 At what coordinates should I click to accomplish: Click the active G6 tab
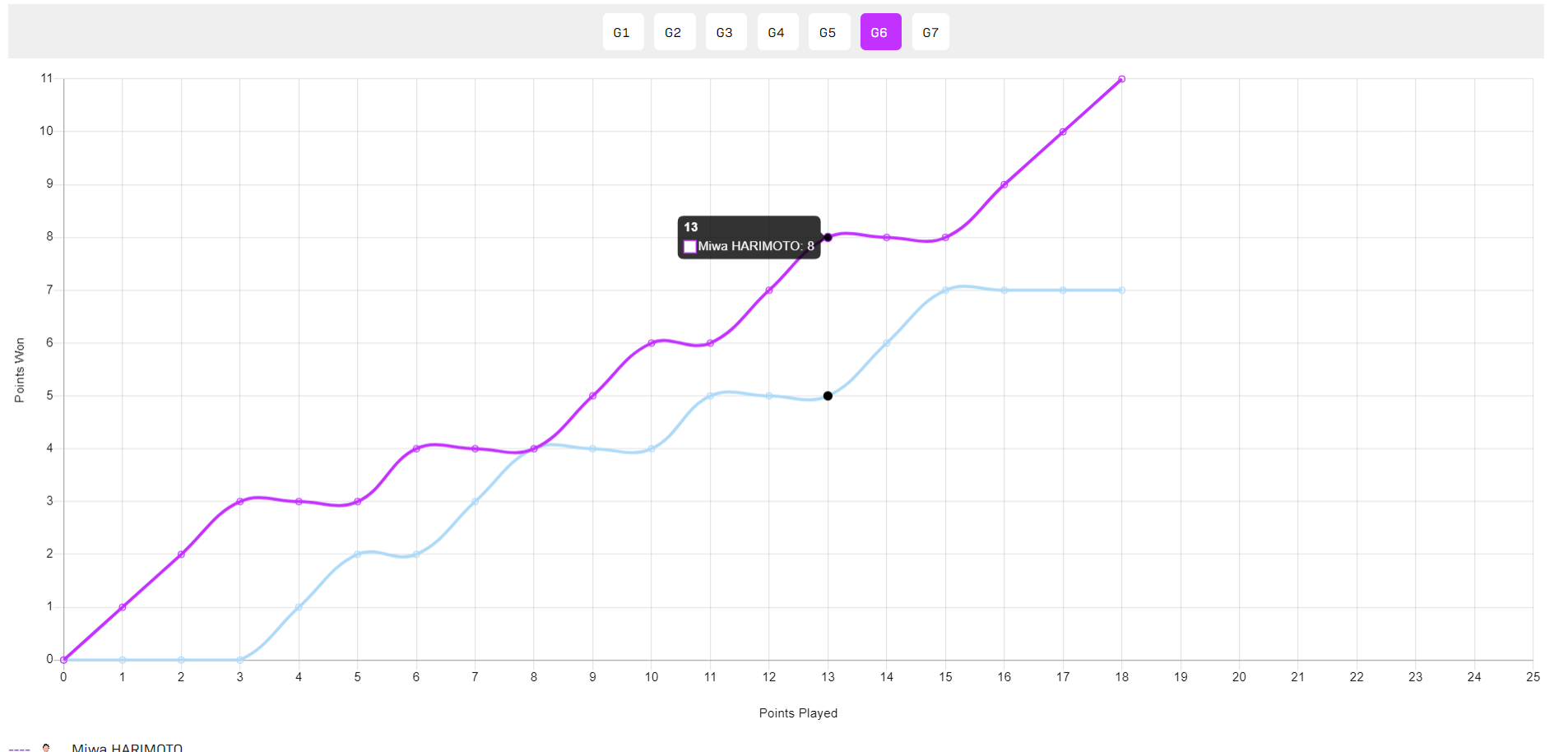coord(879,32)
